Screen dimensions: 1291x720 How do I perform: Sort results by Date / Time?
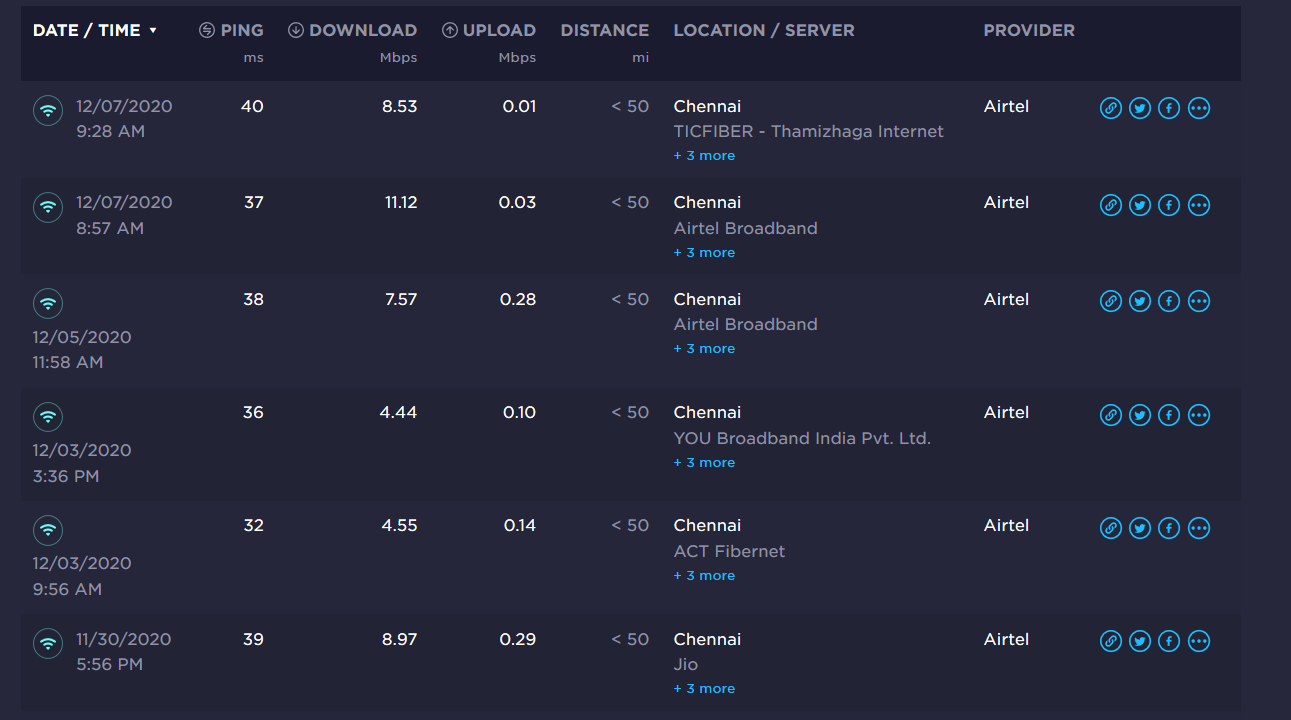(x=95, y=30)
